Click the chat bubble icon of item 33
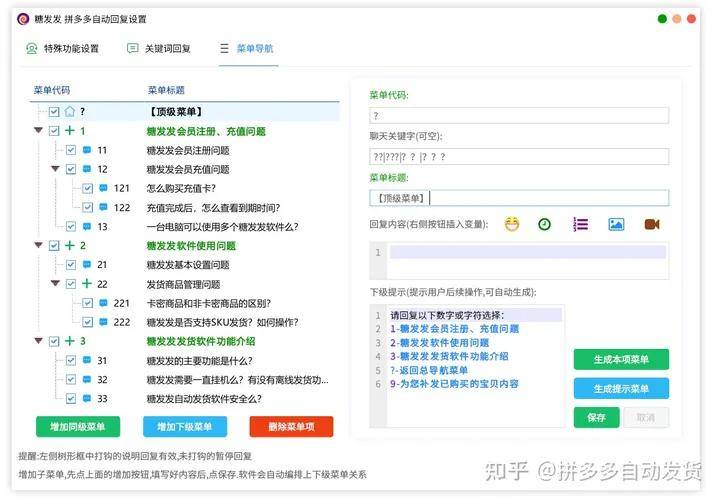The height and width of the screenshot is (500, 720). [87, 399]
